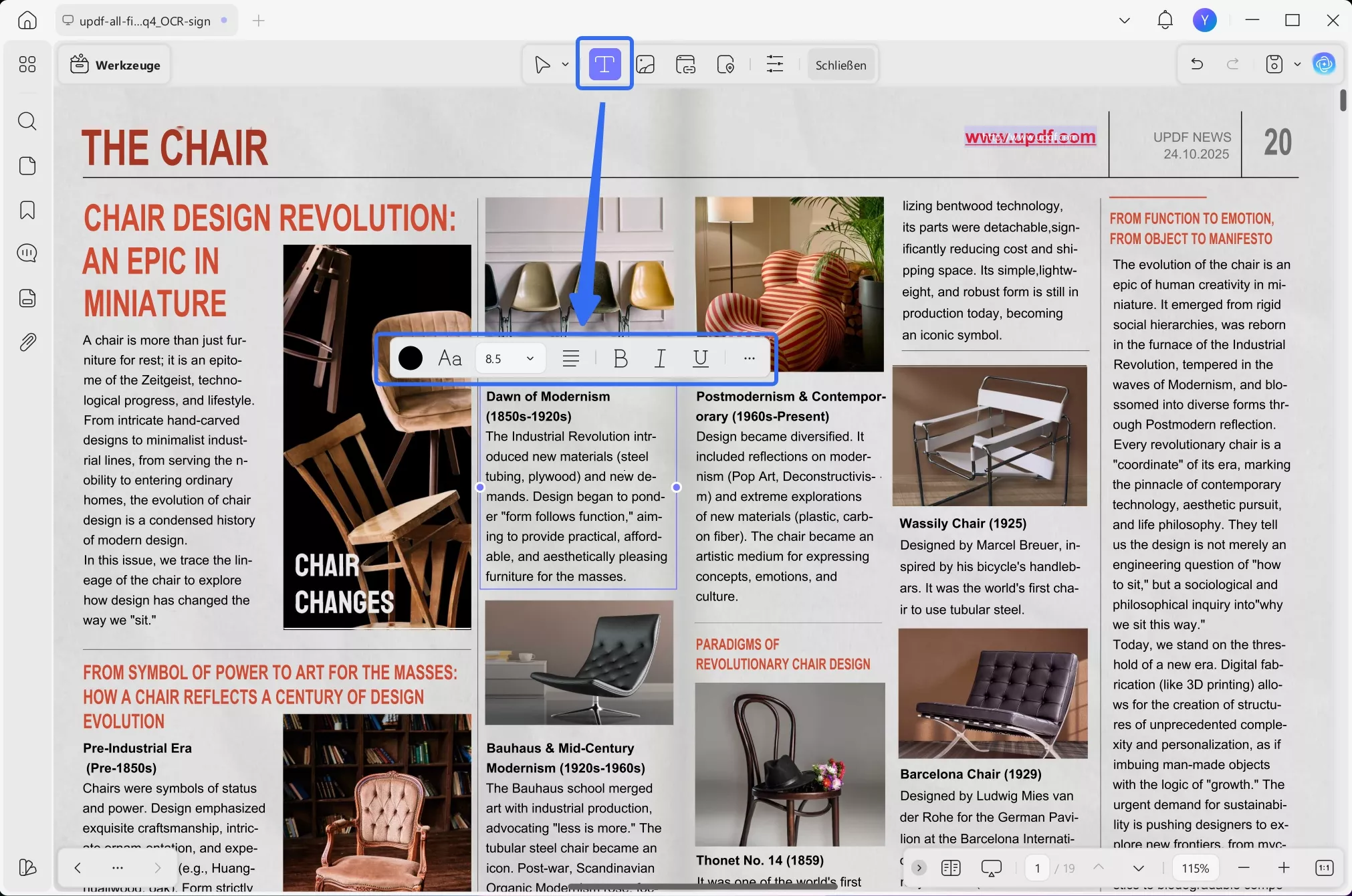Expand the zoom level 115% dropdown
Viewport: 1352px width, 896px height.
(x=1195, y=868)
